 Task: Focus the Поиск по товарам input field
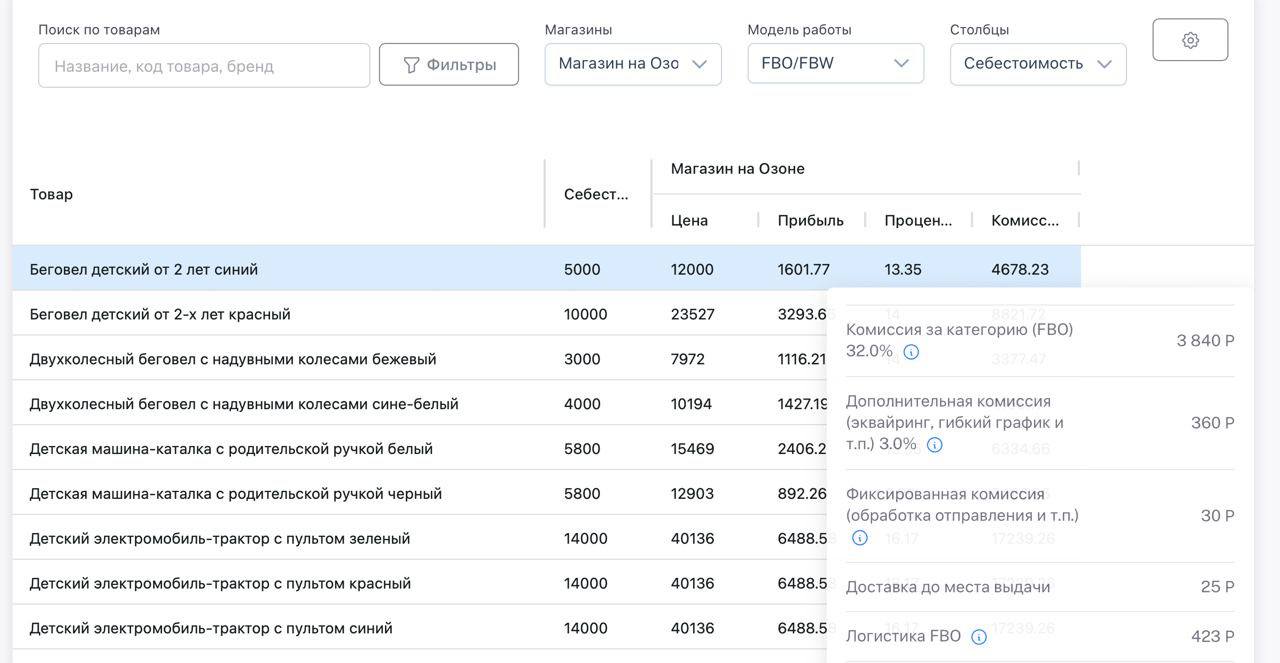(x=204, y=65)
